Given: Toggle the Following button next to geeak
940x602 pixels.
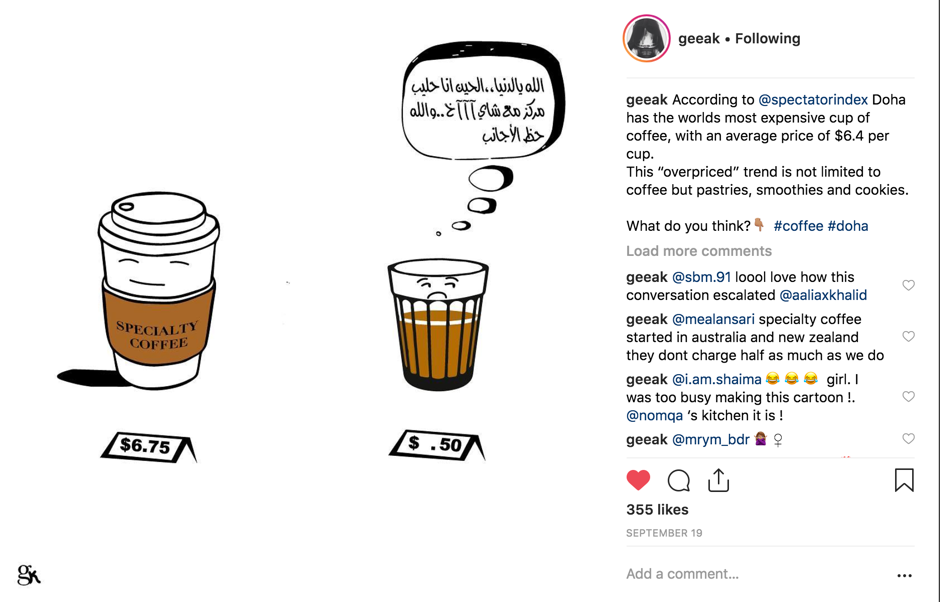Looking at the screenshot, I should [767, 38].
